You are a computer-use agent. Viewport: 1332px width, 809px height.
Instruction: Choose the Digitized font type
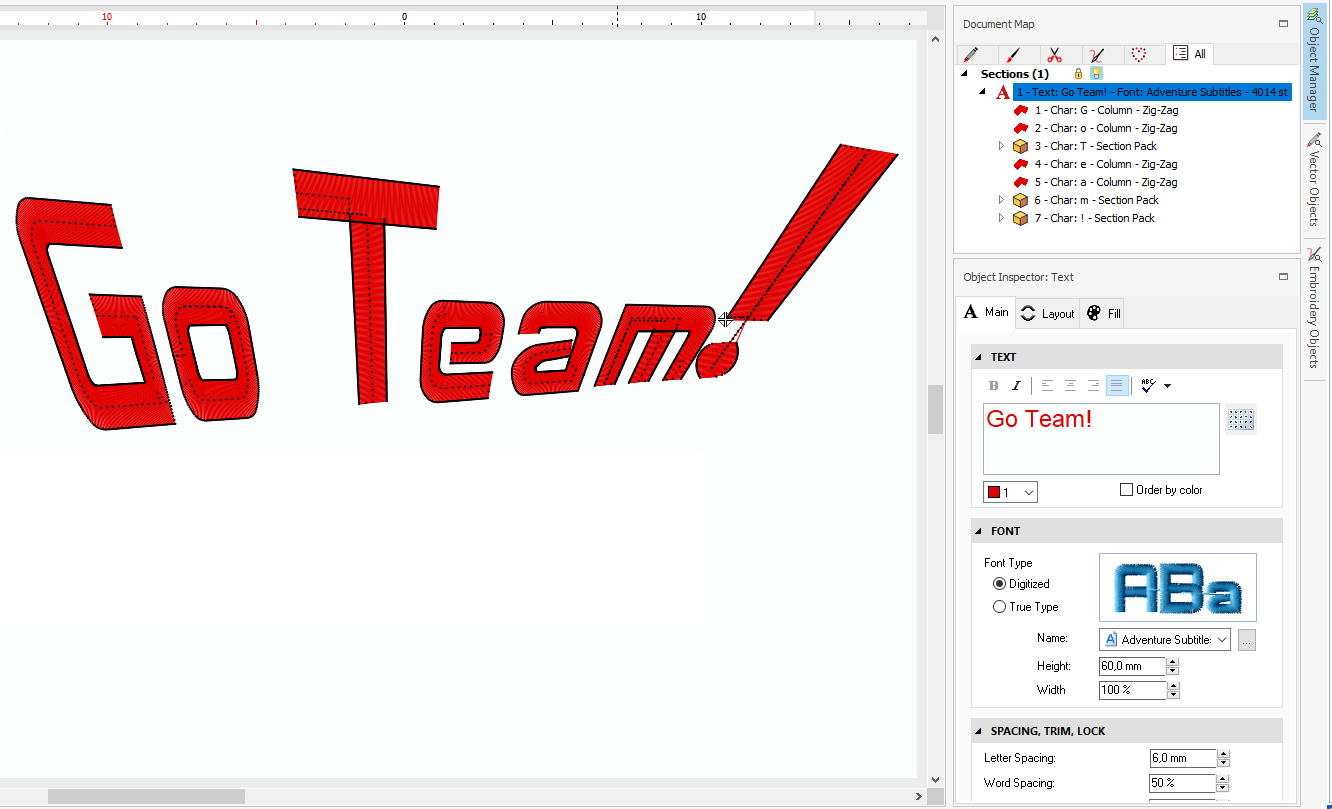pyautogui.click(x=999, y=584)
